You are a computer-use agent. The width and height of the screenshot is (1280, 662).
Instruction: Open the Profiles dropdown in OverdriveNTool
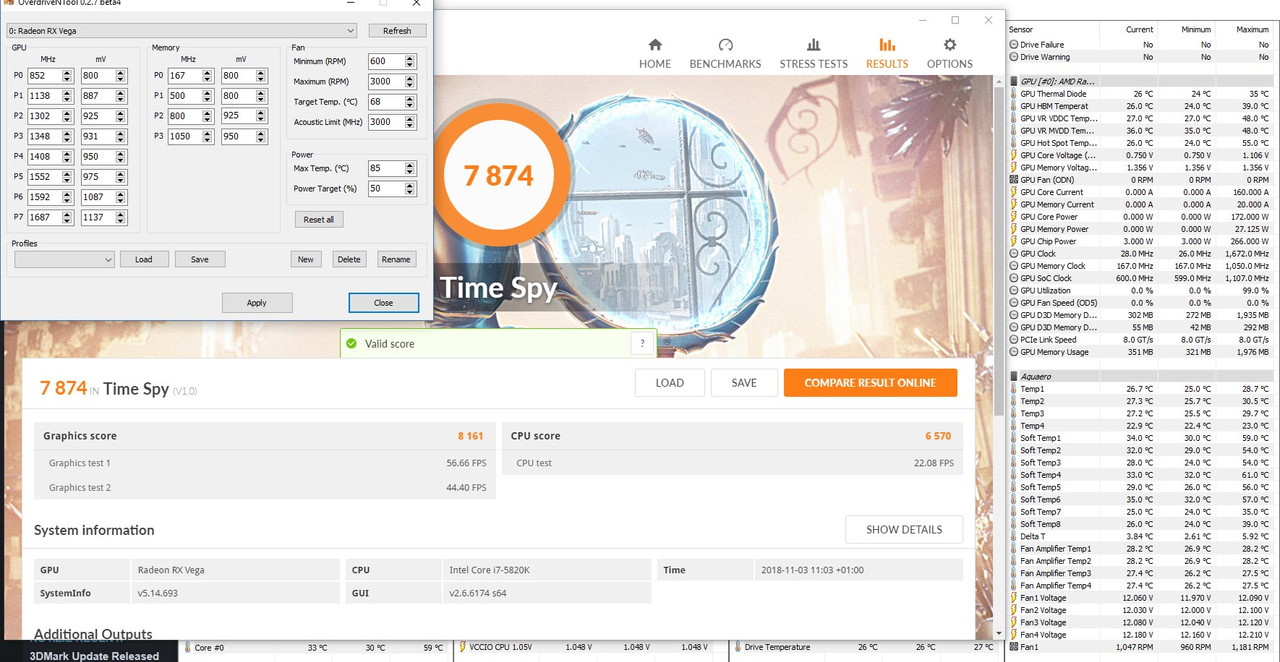[x=65, y=259]
